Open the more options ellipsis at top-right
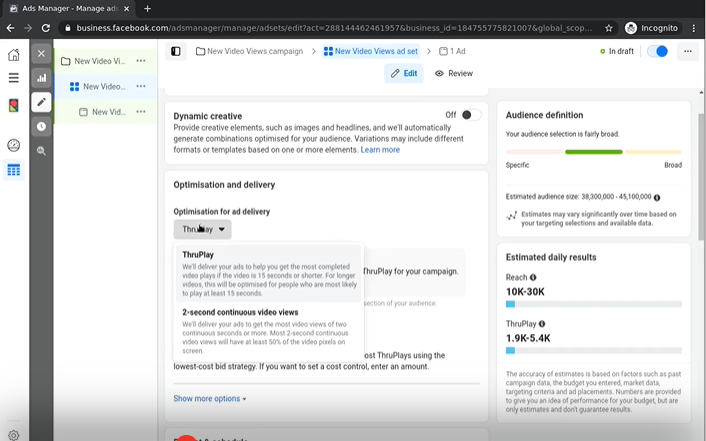Screen dimensions: 706x441 pos(688,51)
